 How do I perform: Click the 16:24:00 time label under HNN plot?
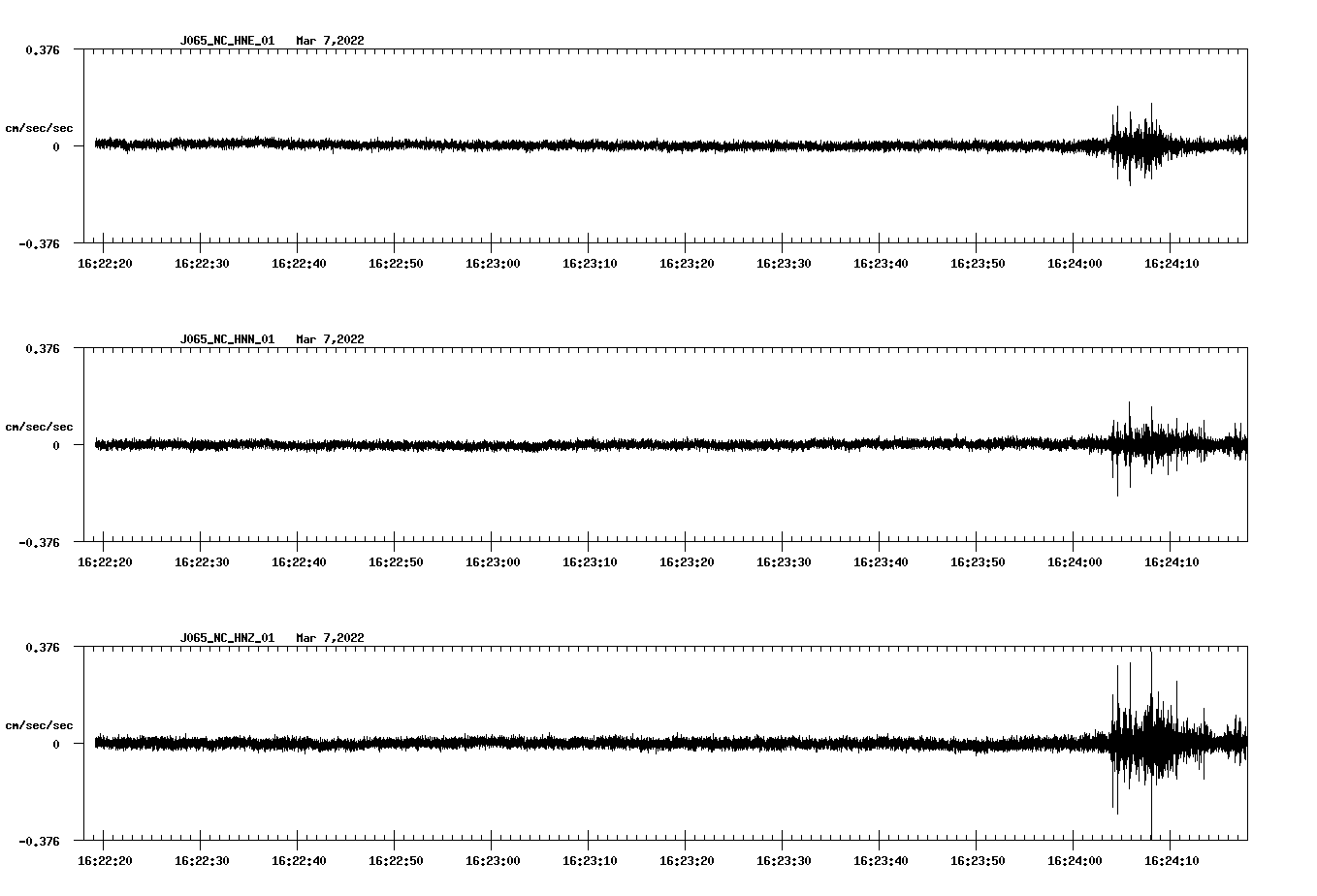[x=1075, y=562]
